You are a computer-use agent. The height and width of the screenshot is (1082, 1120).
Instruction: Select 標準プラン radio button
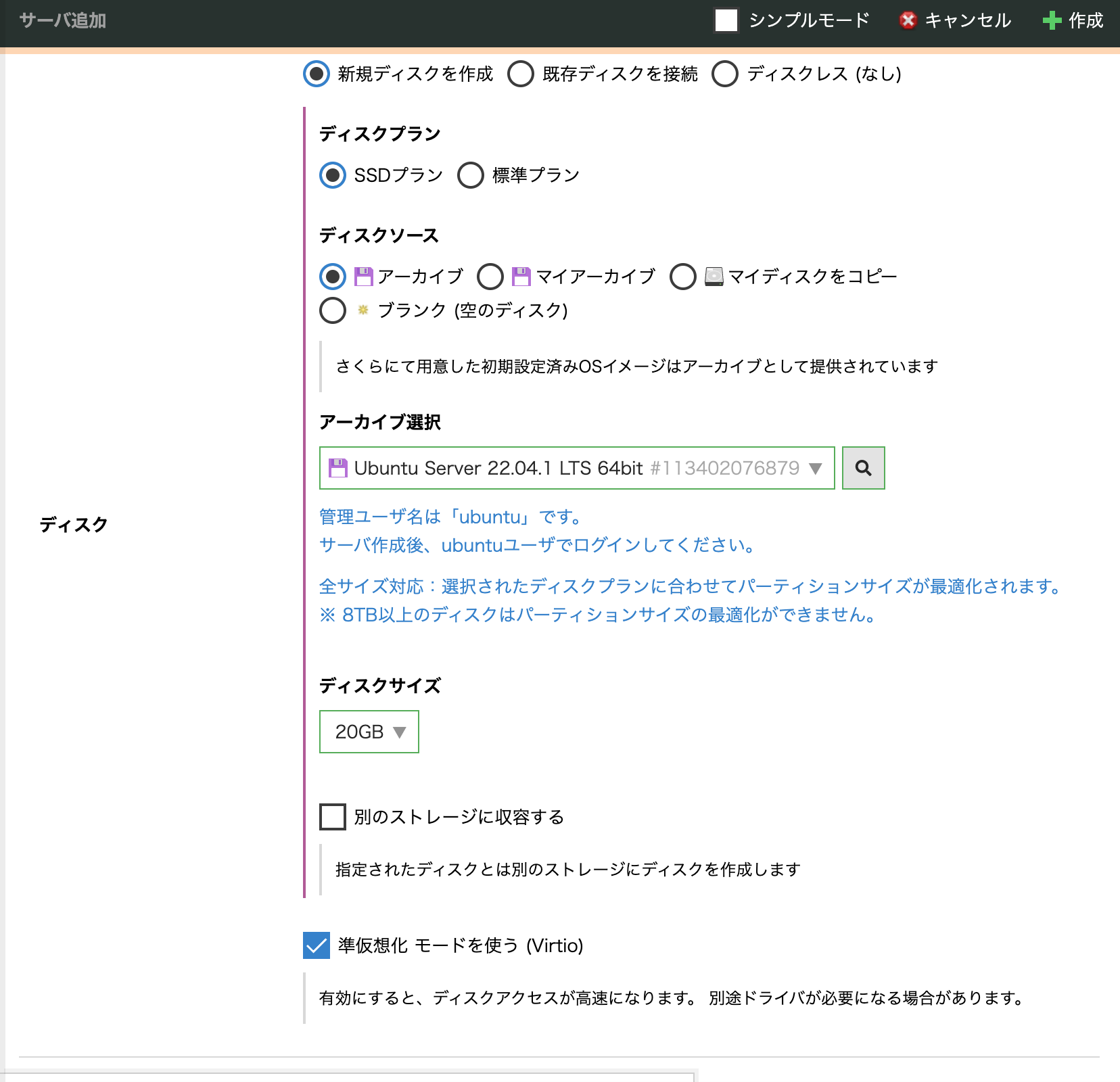click(470, 175)
